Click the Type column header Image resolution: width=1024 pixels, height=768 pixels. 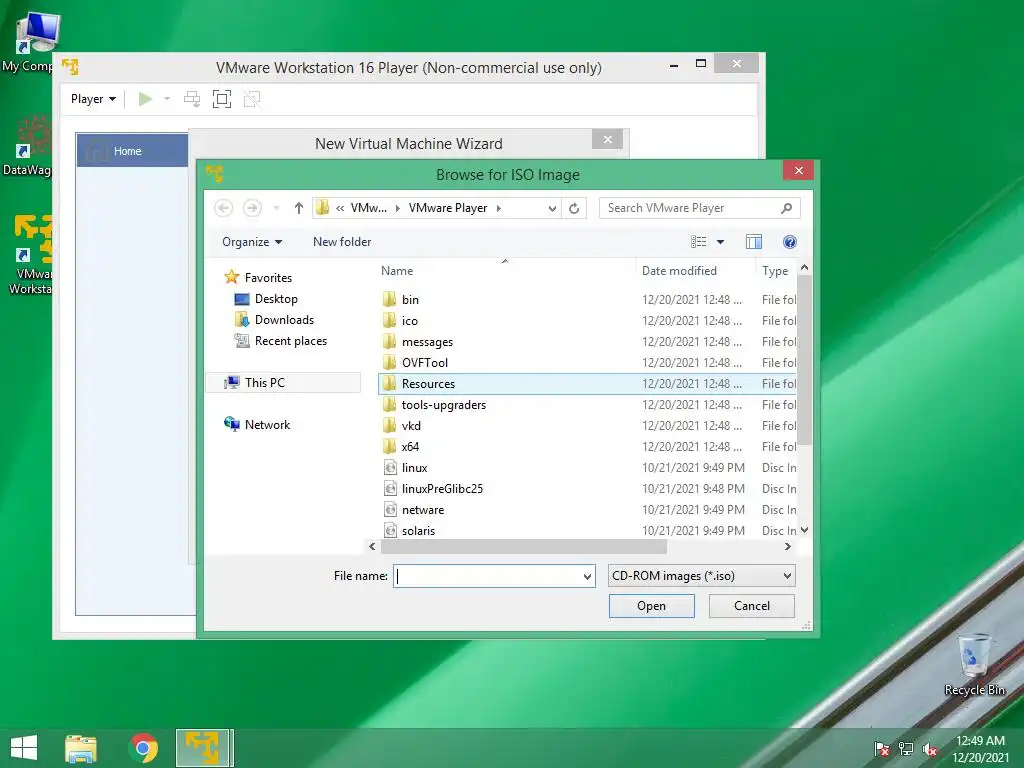(775, 271)
